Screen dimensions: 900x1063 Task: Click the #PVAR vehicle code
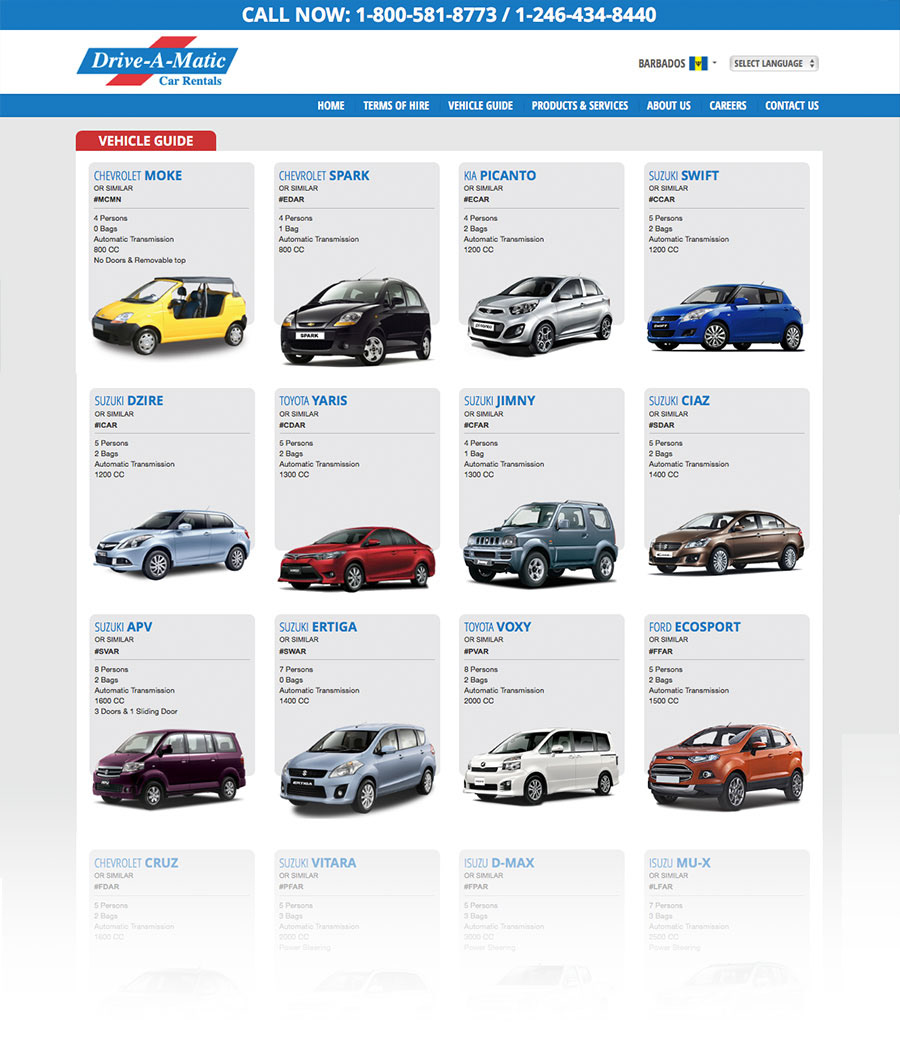coord(476,651)
